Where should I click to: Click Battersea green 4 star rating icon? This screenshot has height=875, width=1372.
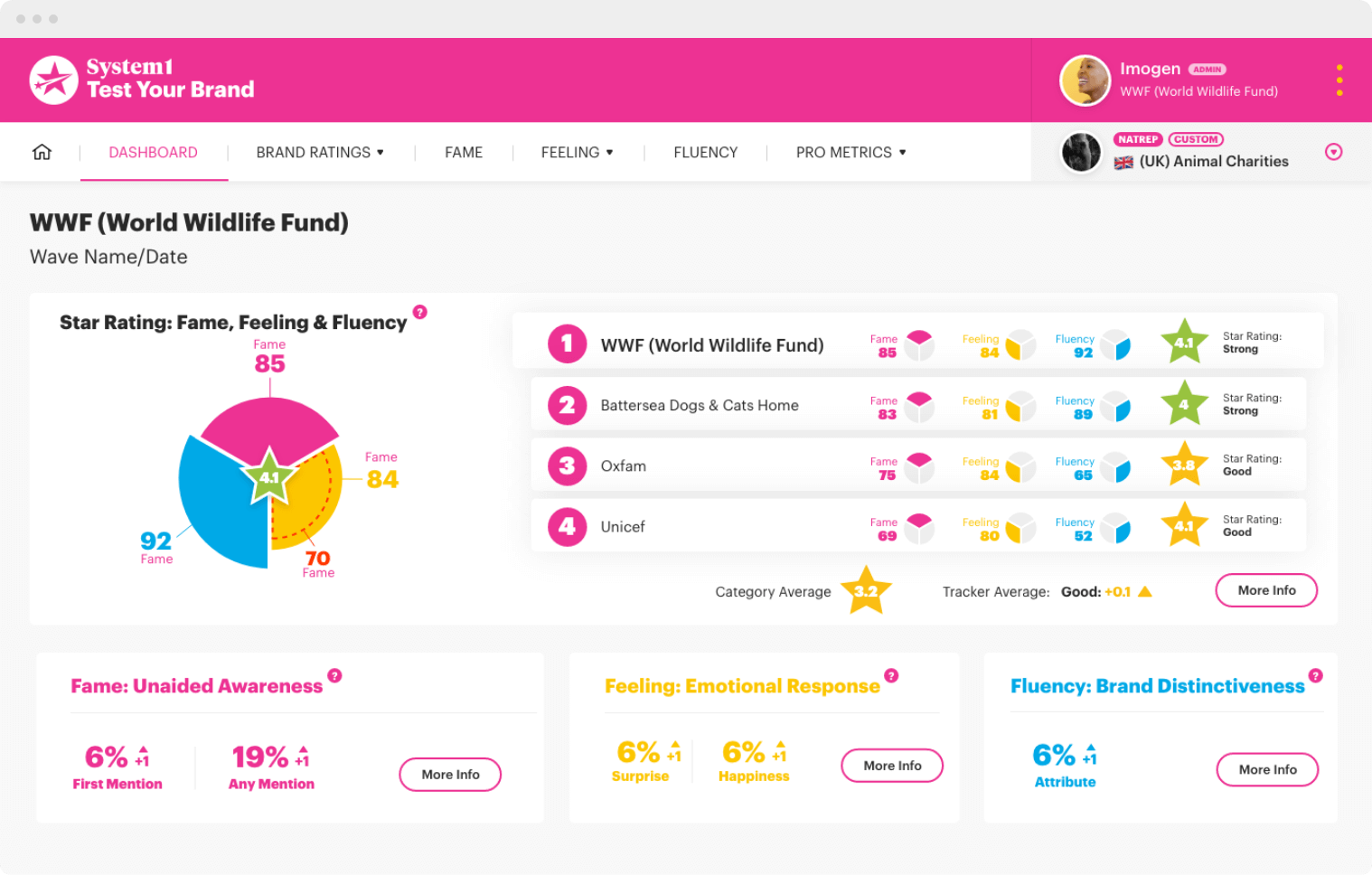1184,403
